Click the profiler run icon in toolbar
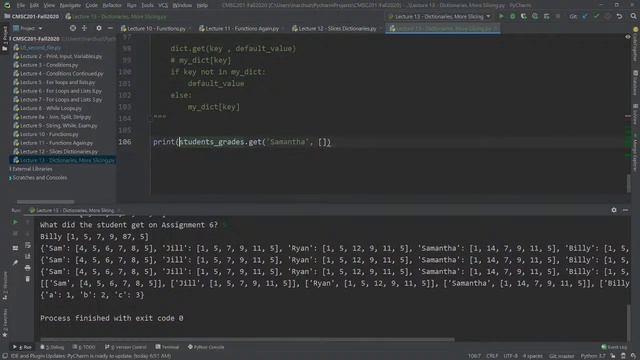Image resolution: width=640 pixels, height=360 pixels. point(535,16)
